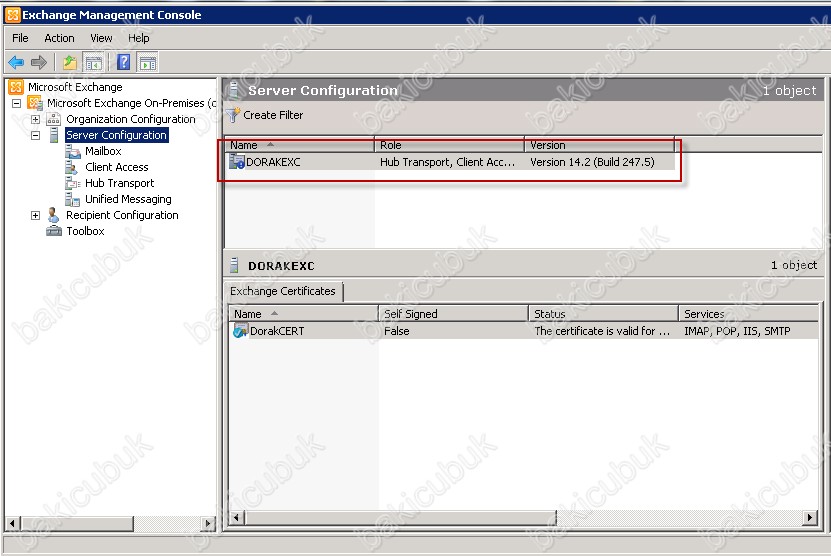
Task: Click the False self signed cell
Action: [396, 331]
